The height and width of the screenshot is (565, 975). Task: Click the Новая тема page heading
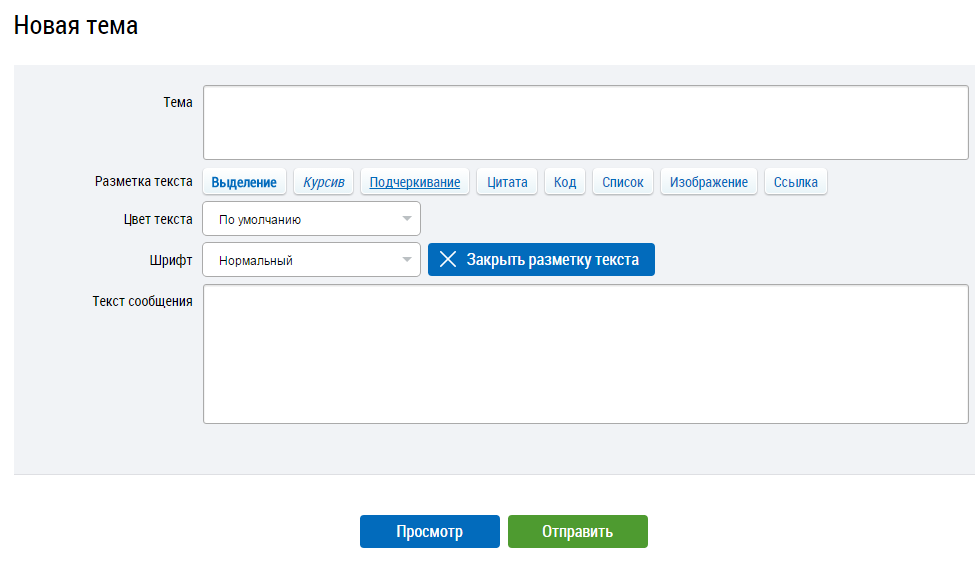pos(76,26)
